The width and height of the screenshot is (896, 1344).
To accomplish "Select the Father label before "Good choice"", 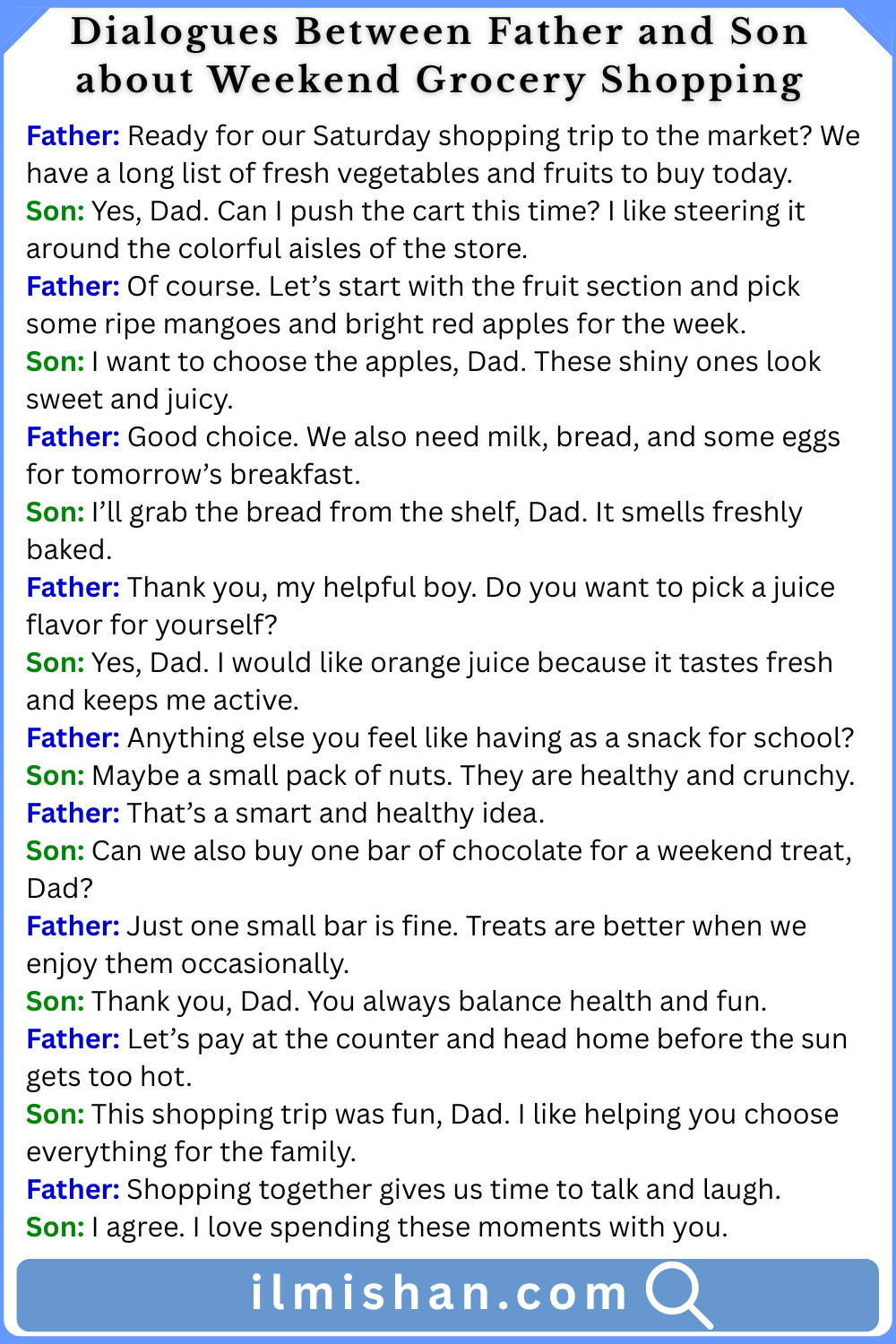I will point(73,437).
